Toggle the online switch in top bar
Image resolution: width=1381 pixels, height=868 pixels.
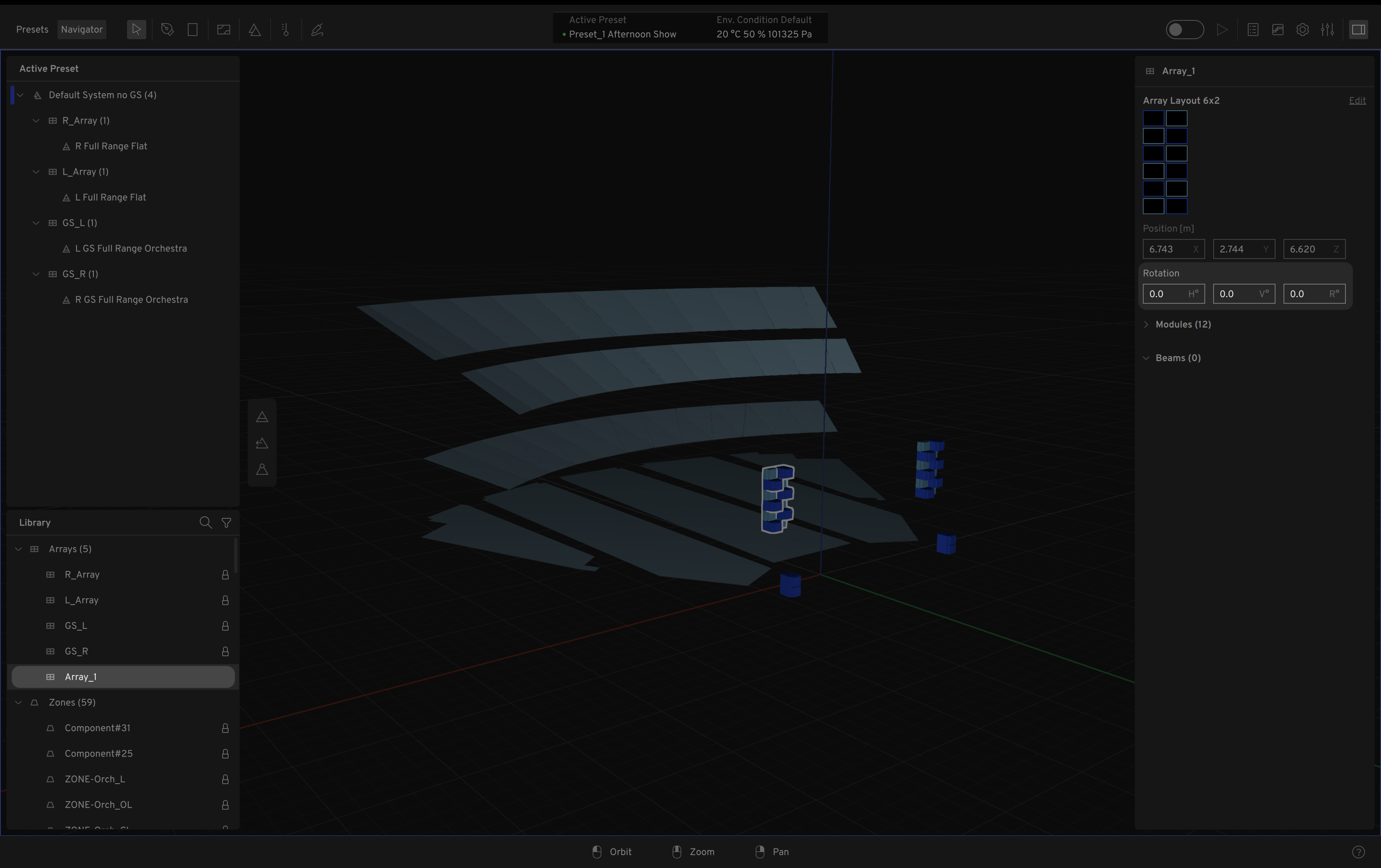tap(1184, 29)
